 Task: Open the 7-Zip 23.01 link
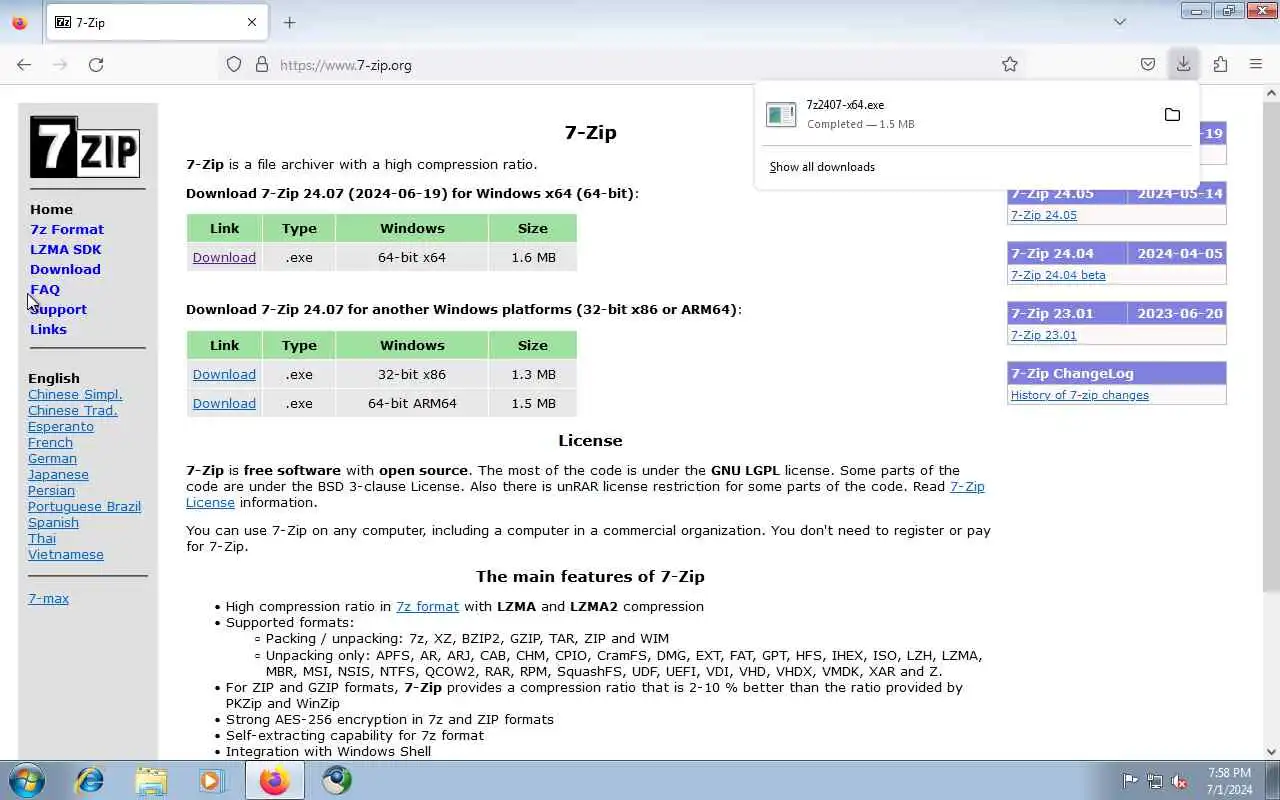click(1043, 335)
